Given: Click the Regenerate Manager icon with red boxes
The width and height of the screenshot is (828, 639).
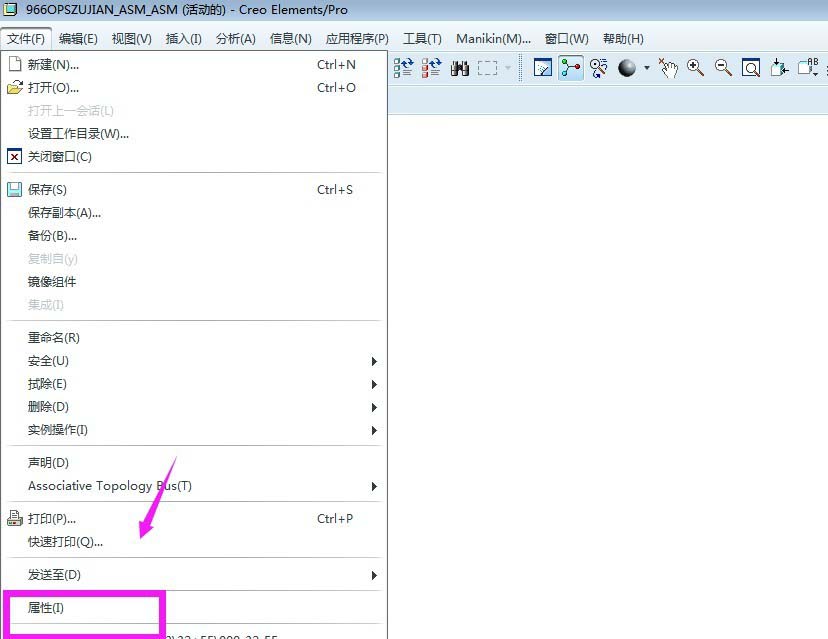Looking at the screenshot, I should (431, 68).
